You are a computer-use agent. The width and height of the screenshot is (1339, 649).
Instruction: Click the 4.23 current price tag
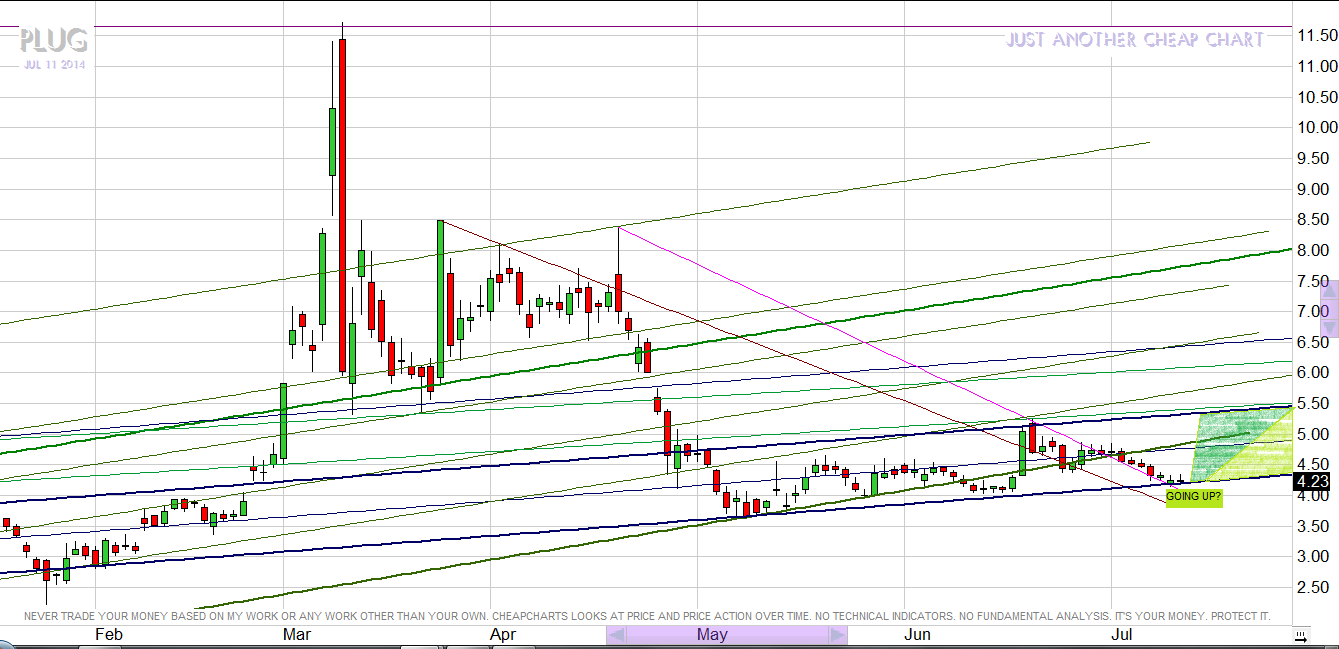pos(1314,482)
